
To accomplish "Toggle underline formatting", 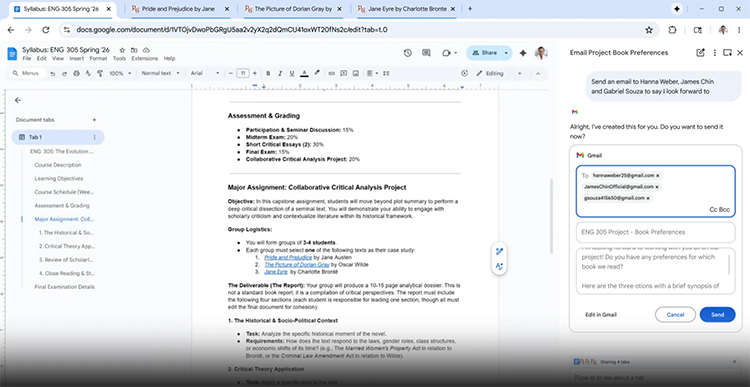I will (292, 73).
